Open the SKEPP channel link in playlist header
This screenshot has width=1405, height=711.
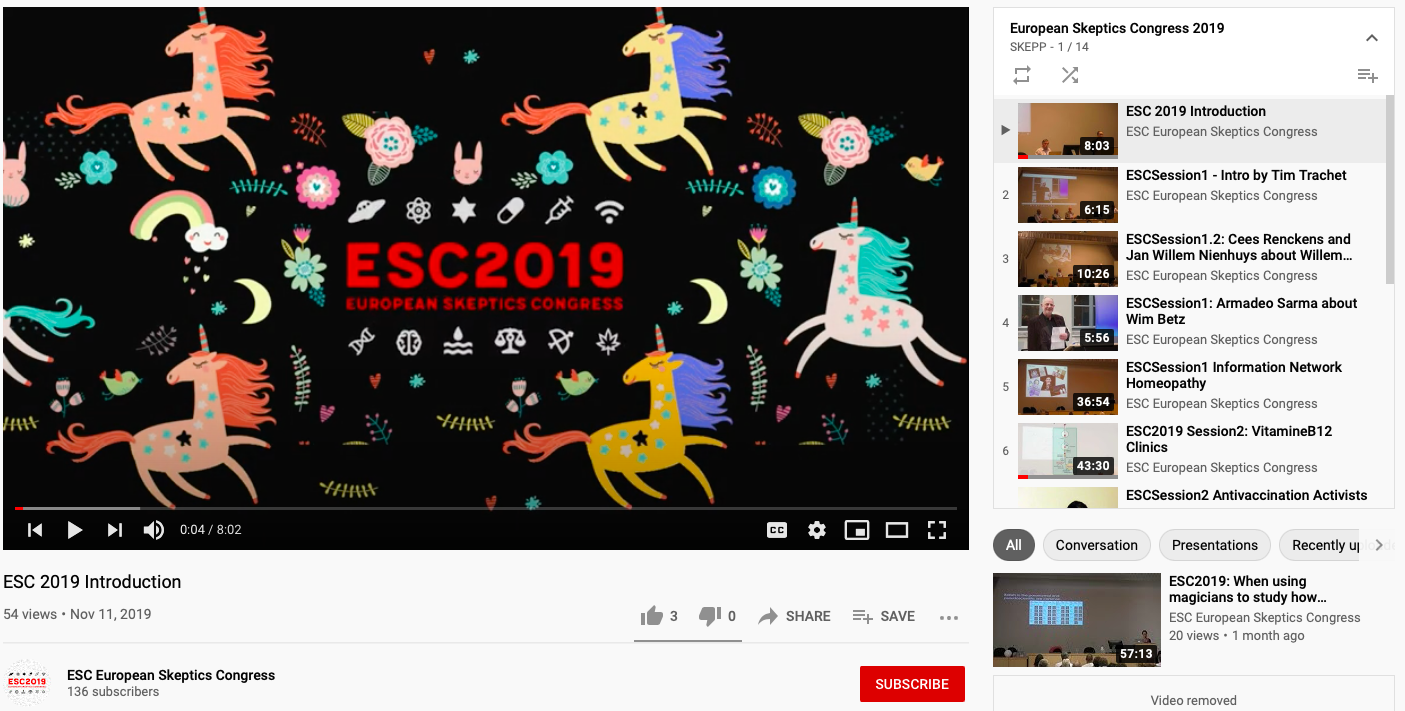pyautogui.click(x=1028, y=47)
